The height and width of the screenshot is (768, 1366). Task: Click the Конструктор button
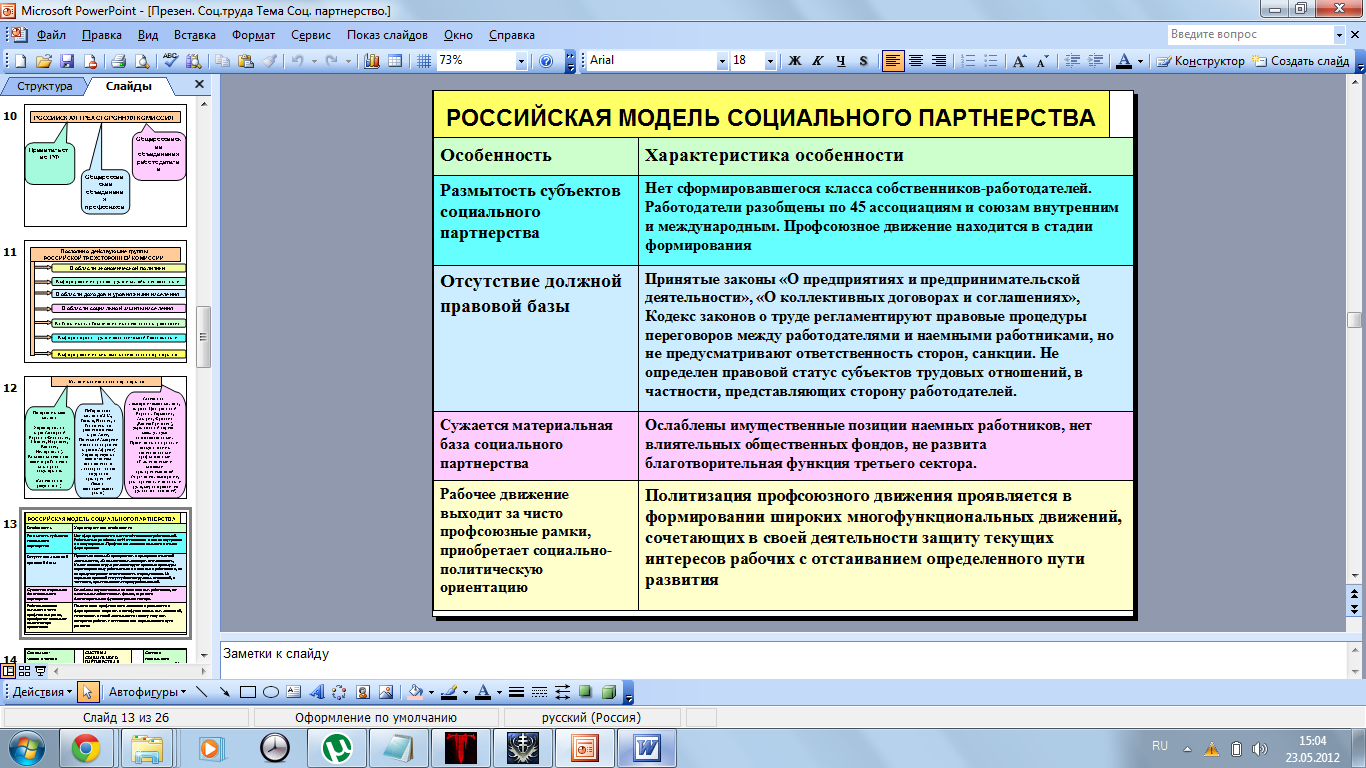[x=1201, y=61]
